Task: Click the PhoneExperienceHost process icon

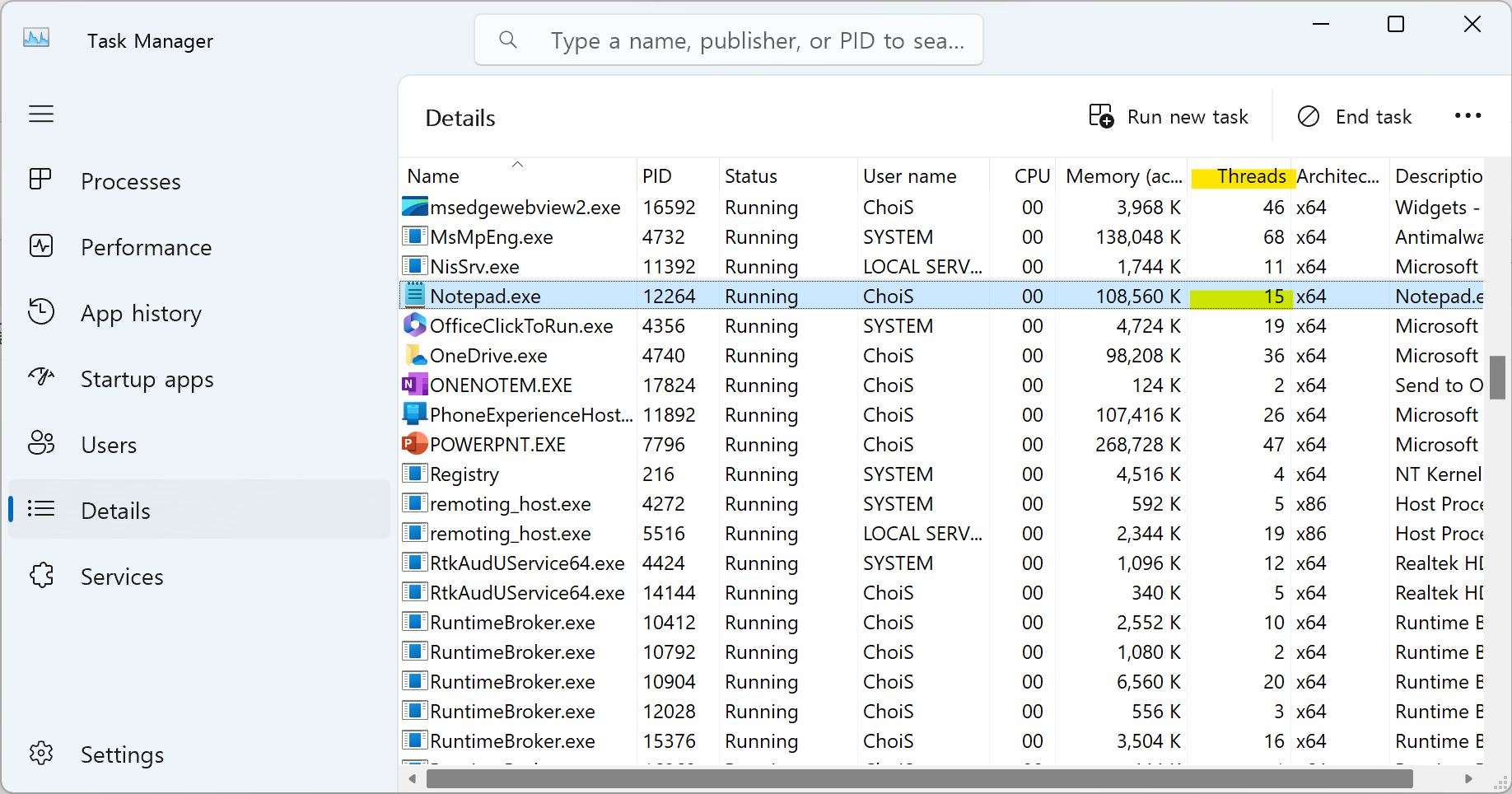Action: (x=414, y=413)
